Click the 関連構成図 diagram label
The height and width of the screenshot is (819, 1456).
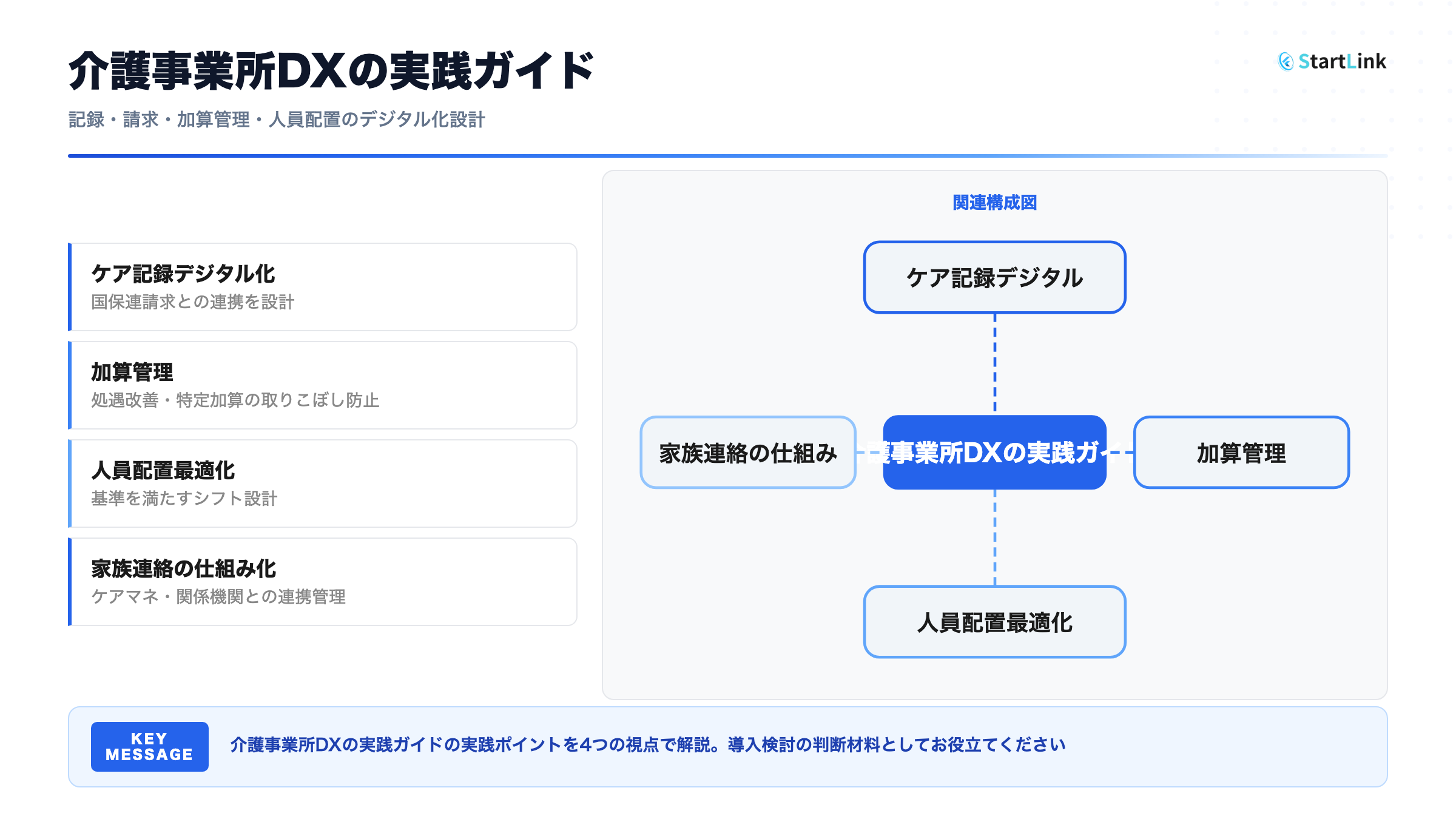(994, 203)
